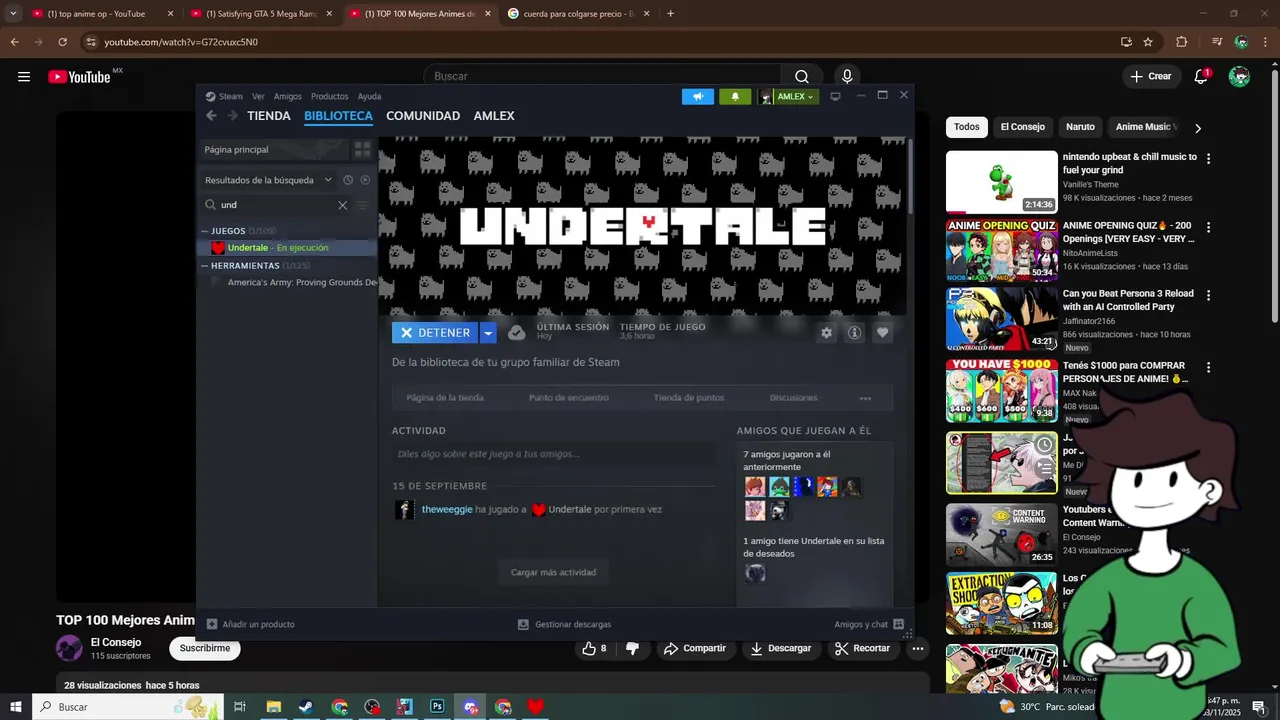The image size is (1280, 720).
Task: Open Resultados de la búsqueda dropdown
Action: pos(268,180)
